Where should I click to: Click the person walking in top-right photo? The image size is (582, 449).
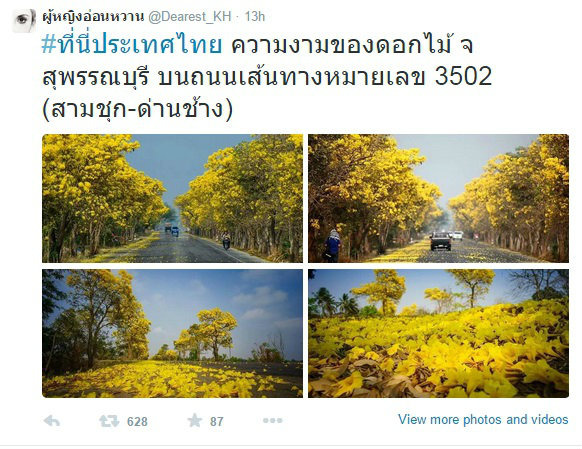(x=332, y=246)
